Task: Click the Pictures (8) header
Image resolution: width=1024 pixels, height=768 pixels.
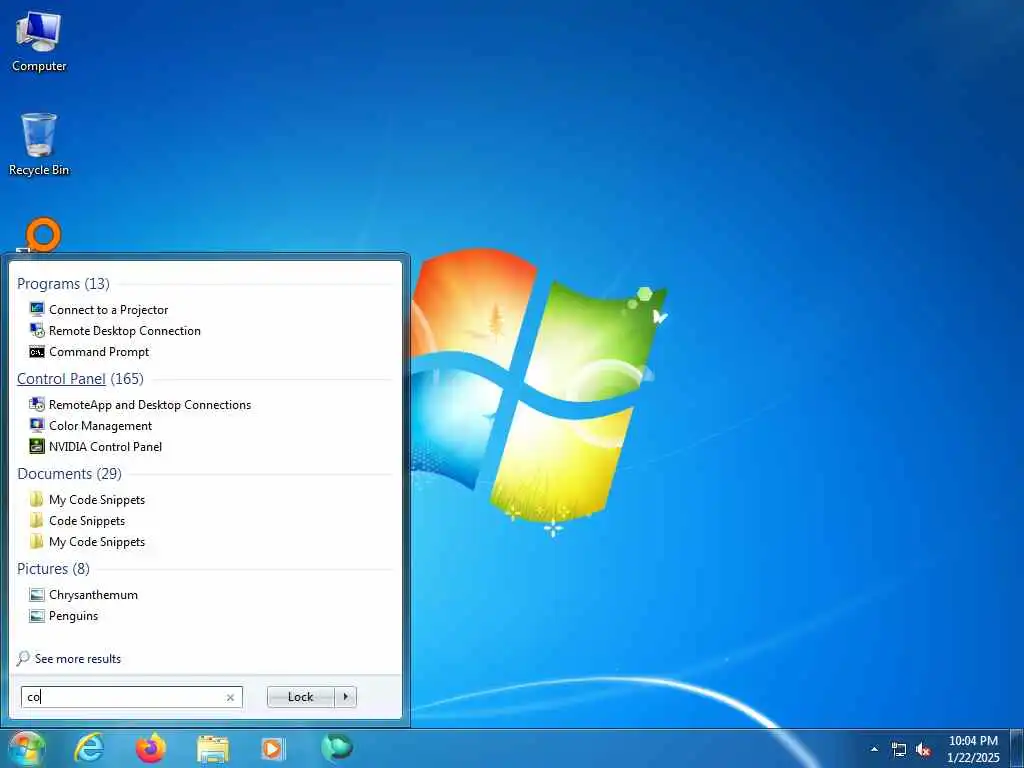Action: pos(54,569)
